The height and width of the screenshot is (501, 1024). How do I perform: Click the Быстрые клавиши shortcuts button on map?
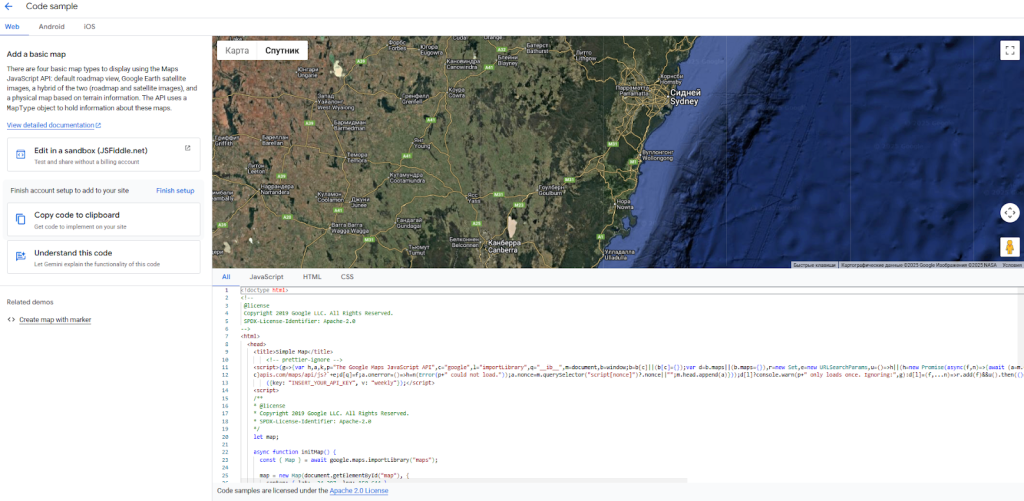click(x=813, y=265)
